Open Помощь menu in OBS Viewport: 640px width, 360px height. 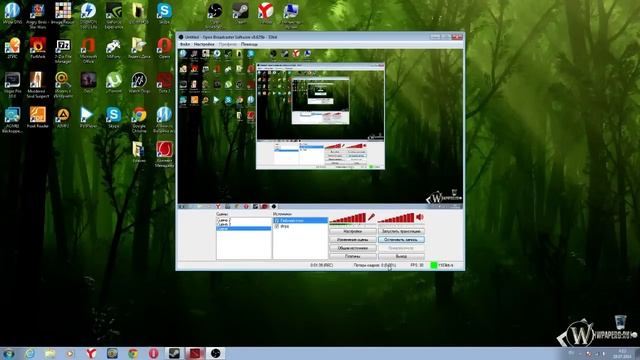pos(249,44)
